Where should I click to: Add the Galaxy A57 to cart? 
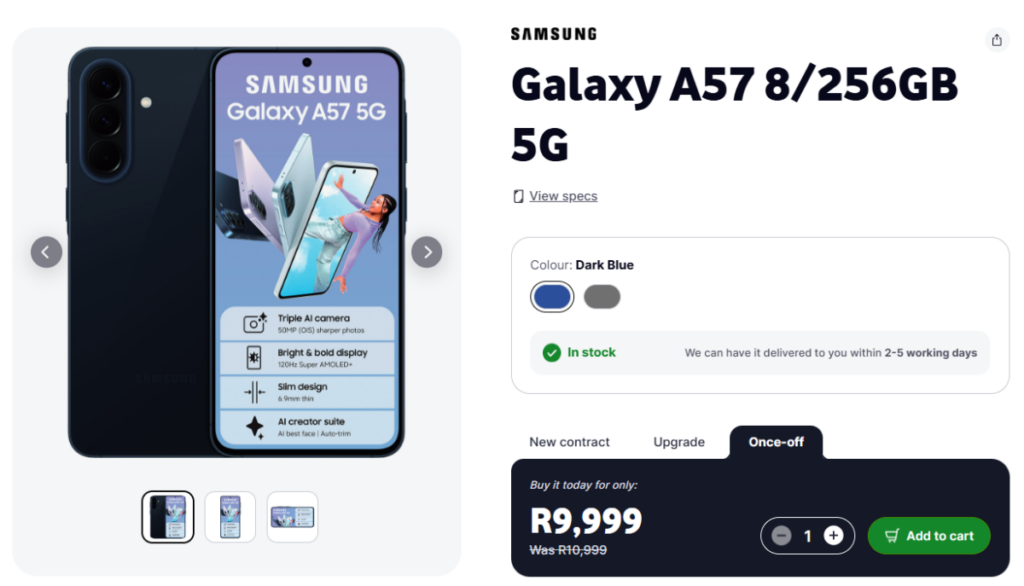pyautogui.click(x=929, y=536)
